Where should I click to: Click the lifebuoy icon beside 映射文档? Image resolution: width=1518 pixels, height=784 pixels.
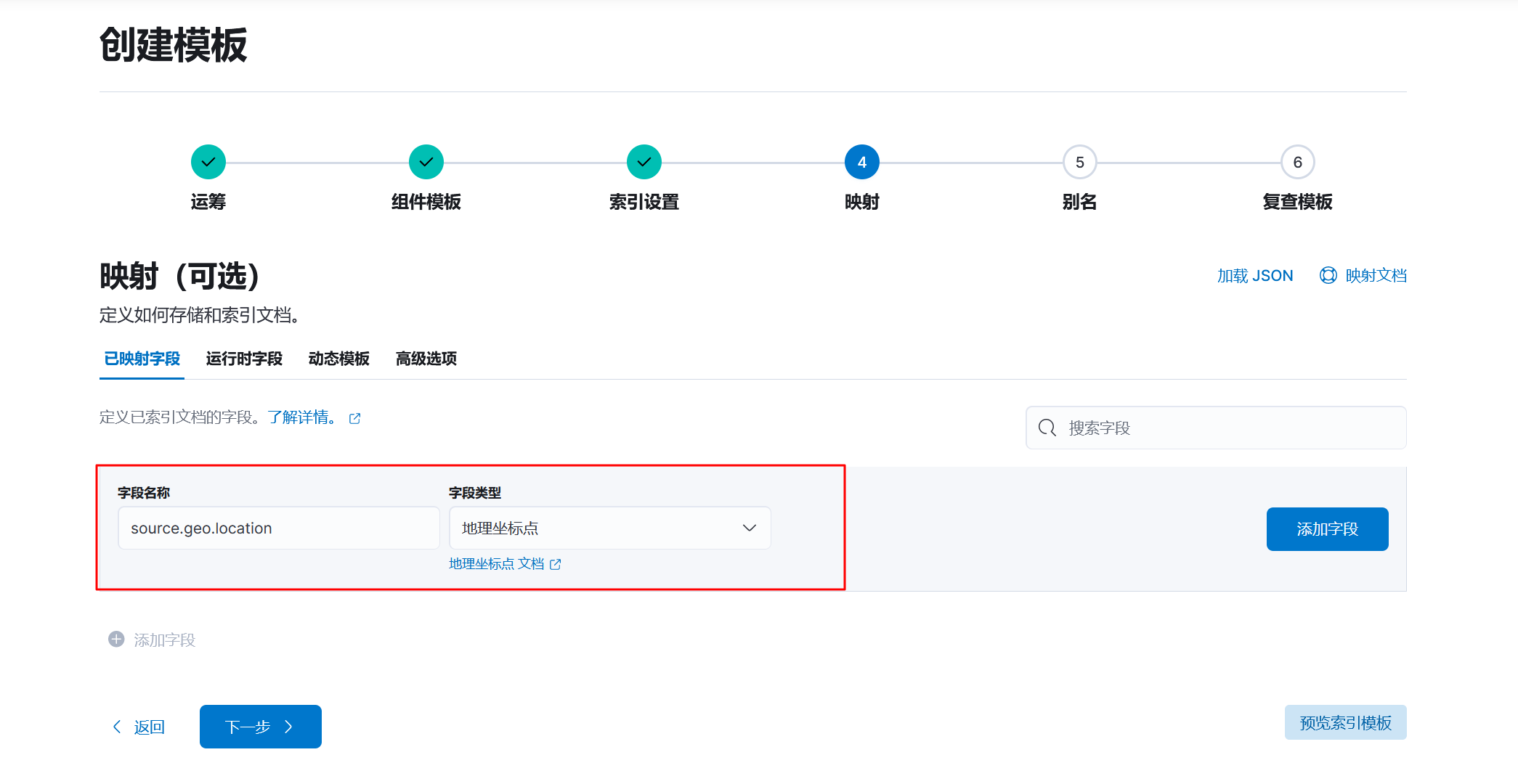point(1328,275)
